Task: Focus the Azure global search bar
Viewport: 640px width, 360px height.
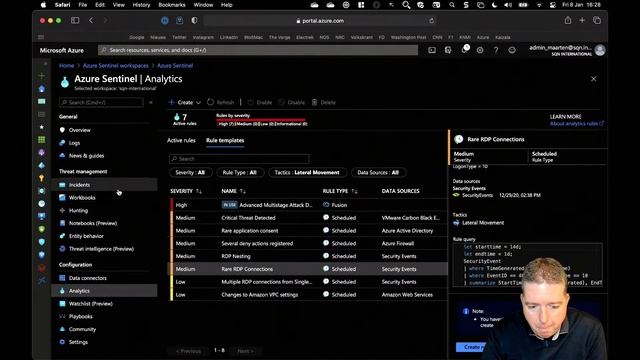Action: (258, 50)
